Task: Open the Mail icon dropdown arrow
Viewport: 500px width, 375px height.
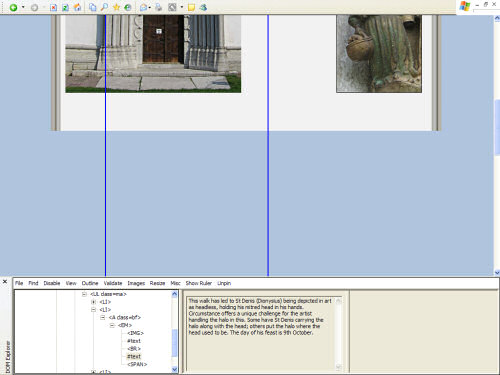Action: [x=150, y=7]
